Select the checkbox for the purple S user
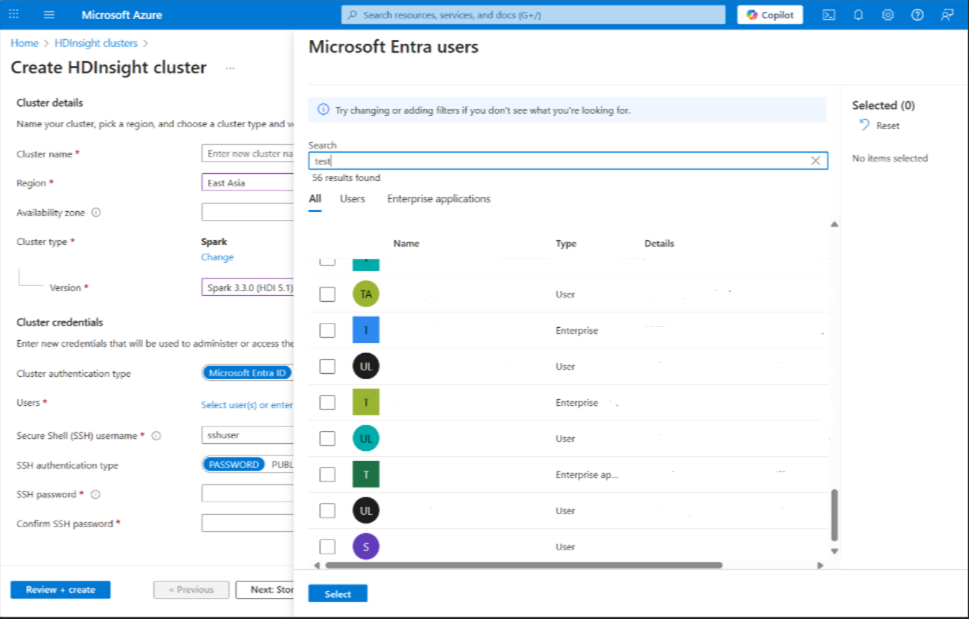The image size is (969, 619). 327,547
